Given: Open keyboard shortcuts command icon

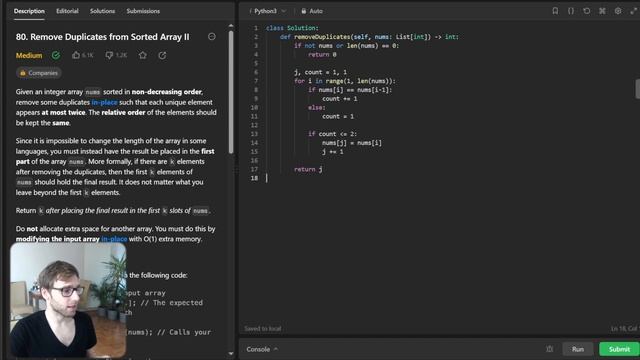Looking at the screenshot, I should [602, 11].
